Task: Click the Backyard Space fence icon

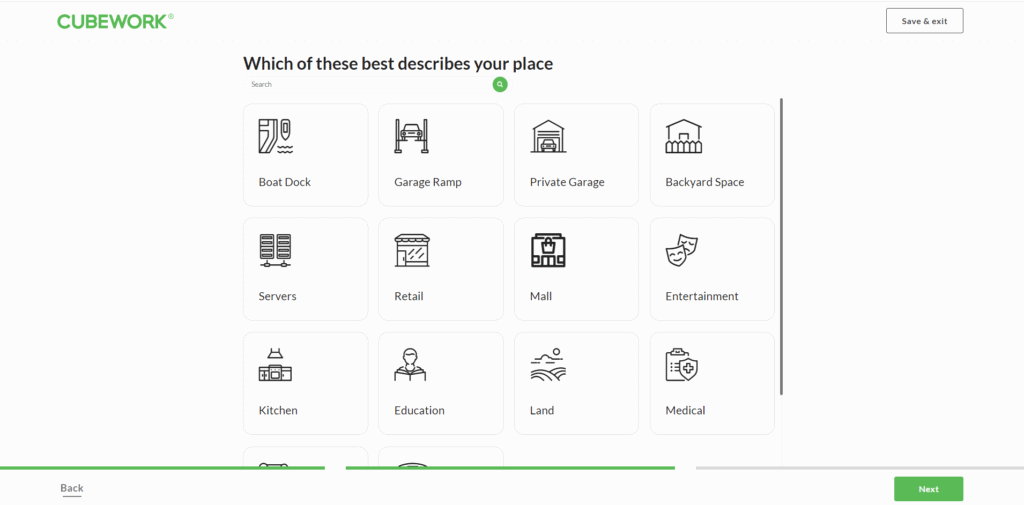Action: click(684, 136)
